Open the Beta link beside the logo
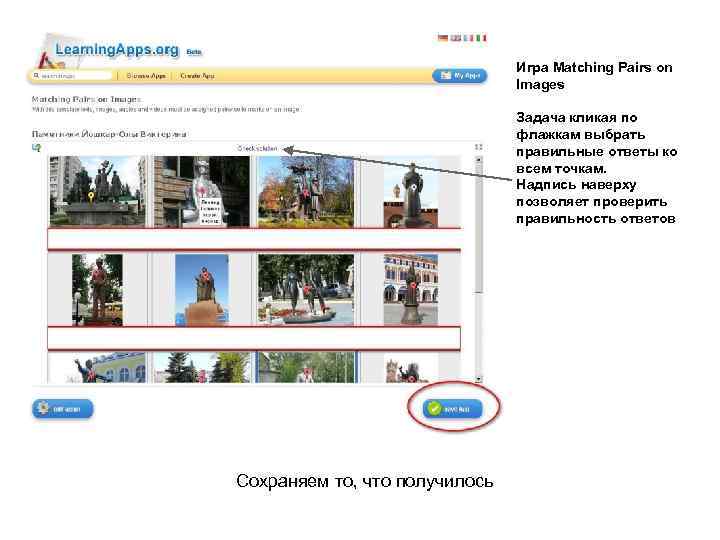Image resolution: width=720 pixels, height=540 pixels. (194, 52)
